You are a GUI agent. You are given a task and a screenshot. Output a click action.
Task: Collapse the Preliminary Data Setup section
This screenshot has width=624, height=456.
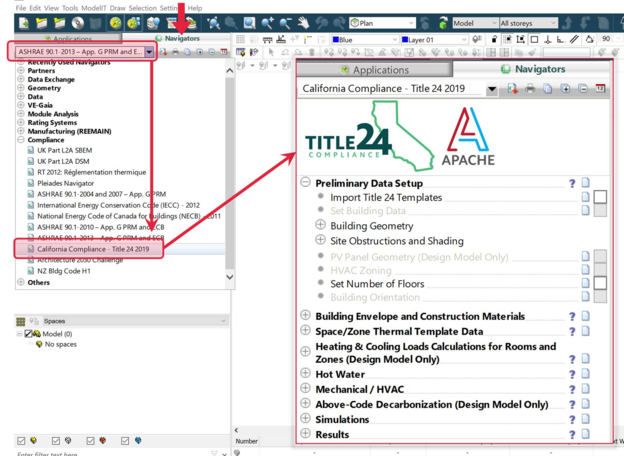point(306,184)
